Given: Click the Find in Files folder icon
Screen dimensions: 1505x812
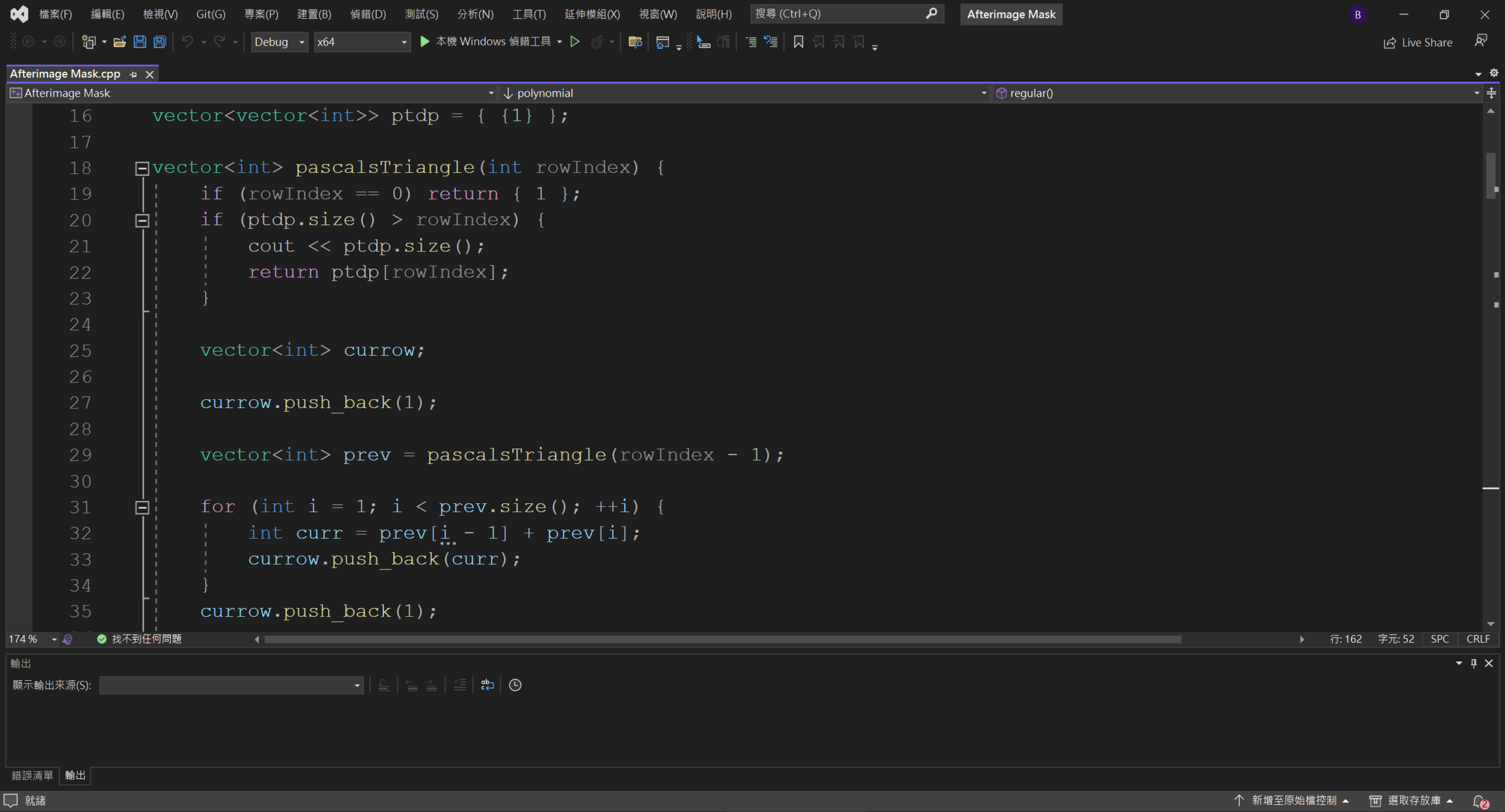Looking at the screenshot, I should pyautogui.click(x=635, y=42).
